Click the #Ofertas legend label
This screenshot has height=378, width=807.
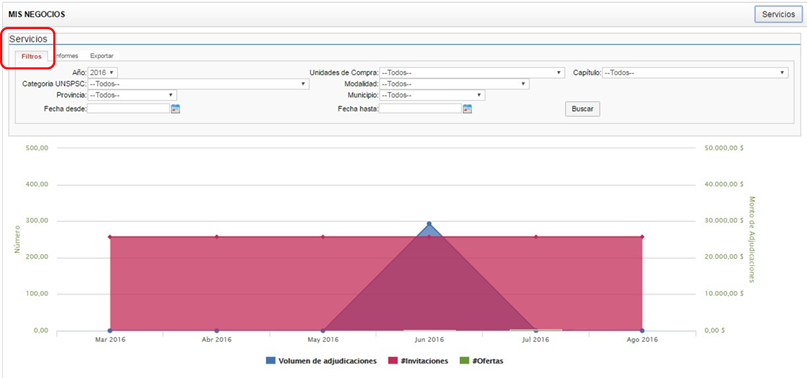click(x=488, y=361)
